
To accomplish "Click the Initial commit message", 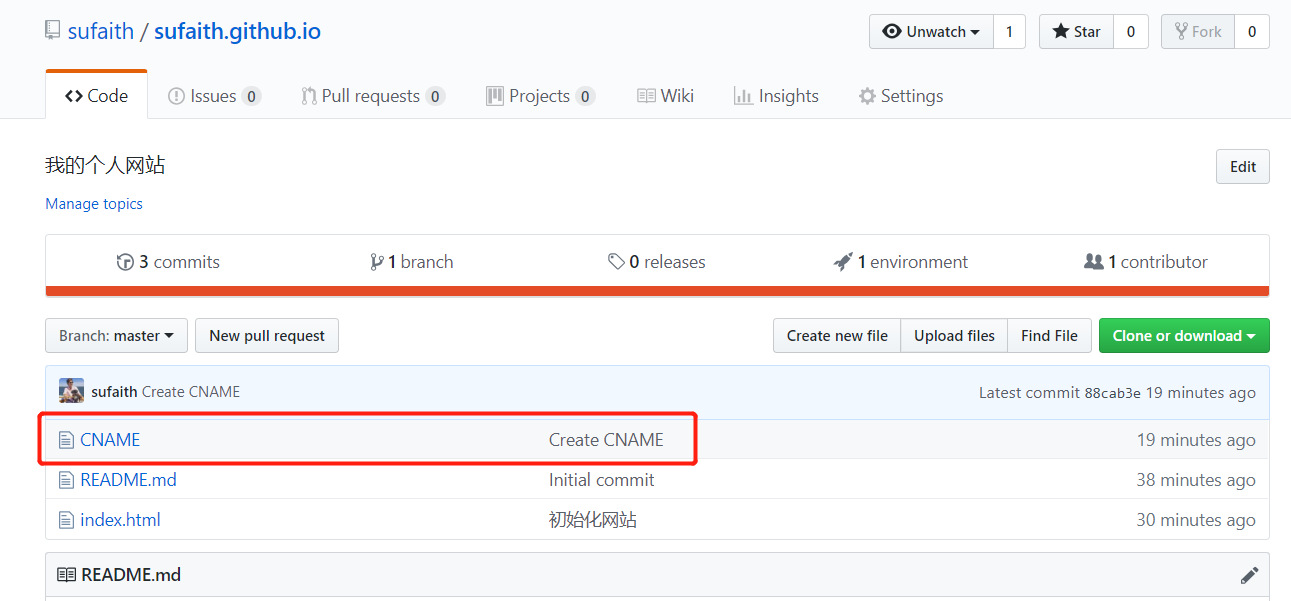I will click(601, 480).
